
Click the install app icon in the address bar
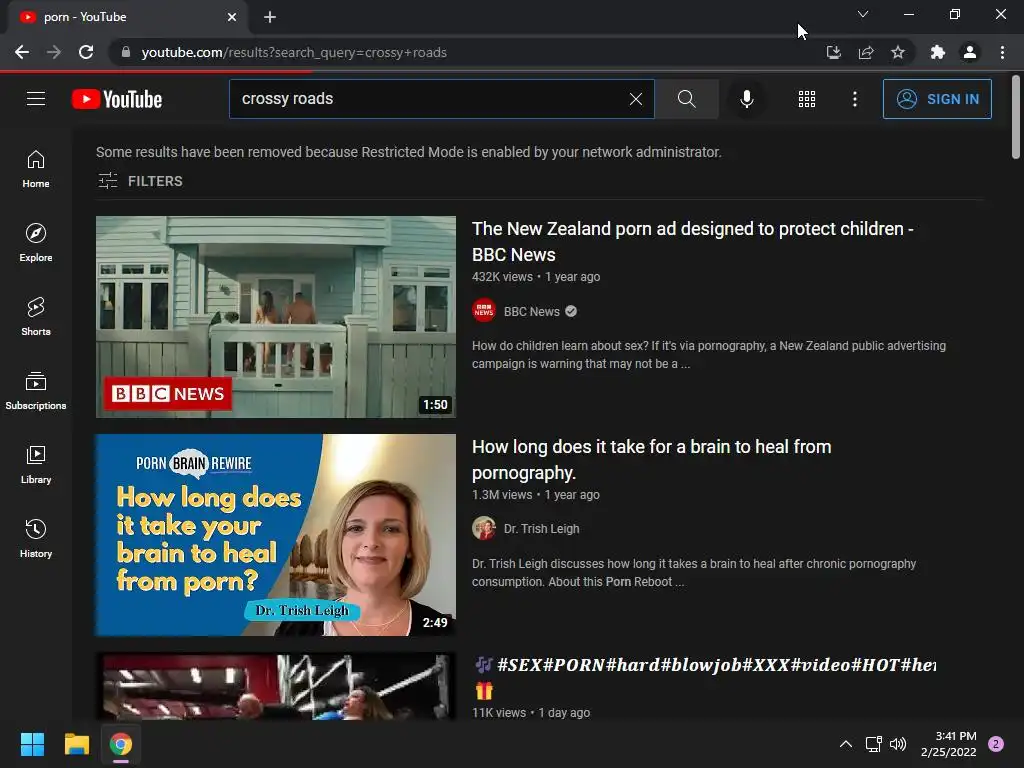[x=833, y=52]
